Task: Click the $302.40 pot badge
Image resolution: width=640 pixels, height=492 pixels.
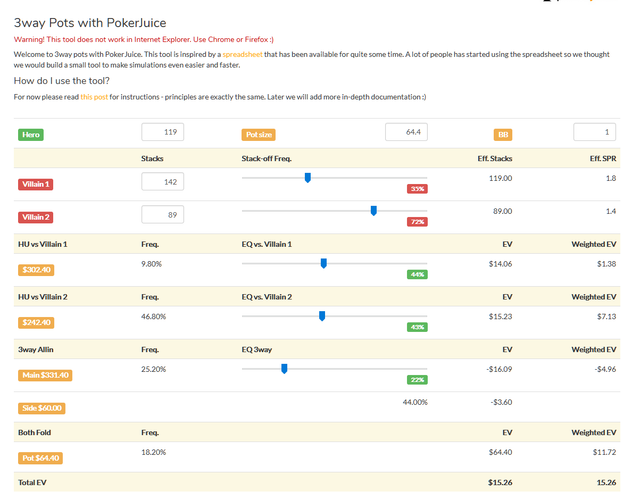Action: tap(36, 270)
